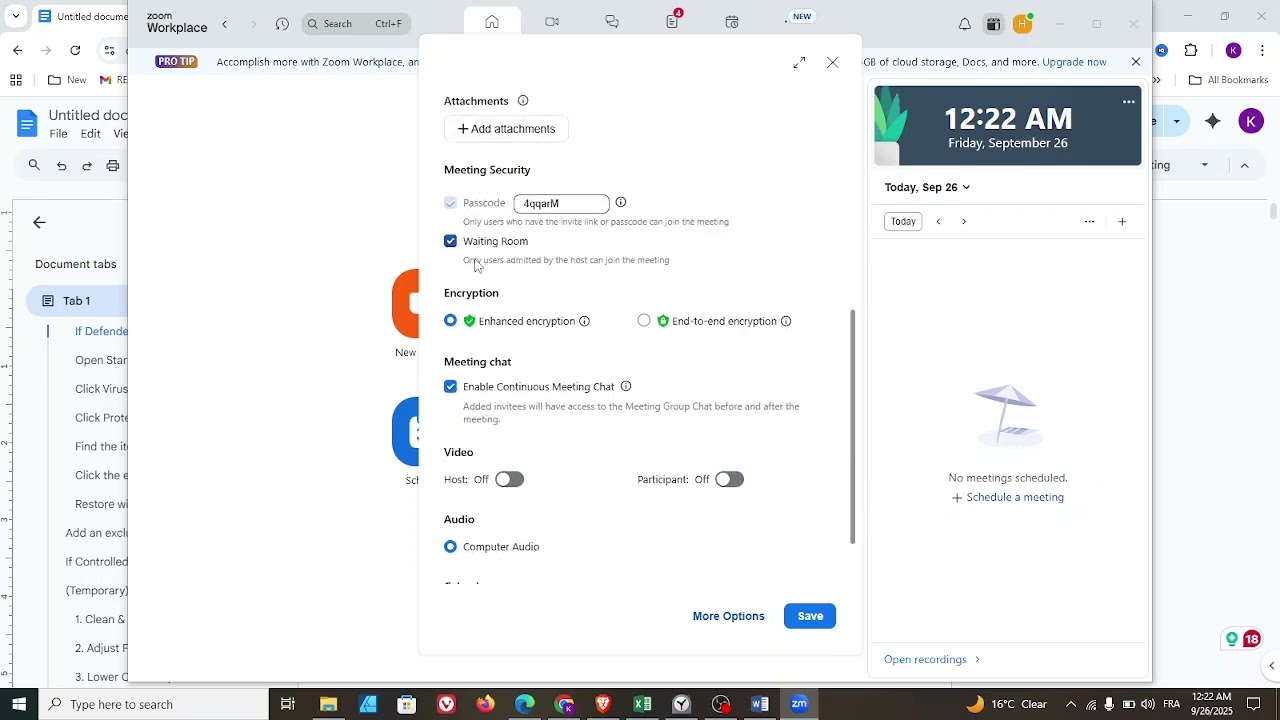Add a calendar event with plus
This screenshot has width=1280, height=720.
coord(1122,222)
